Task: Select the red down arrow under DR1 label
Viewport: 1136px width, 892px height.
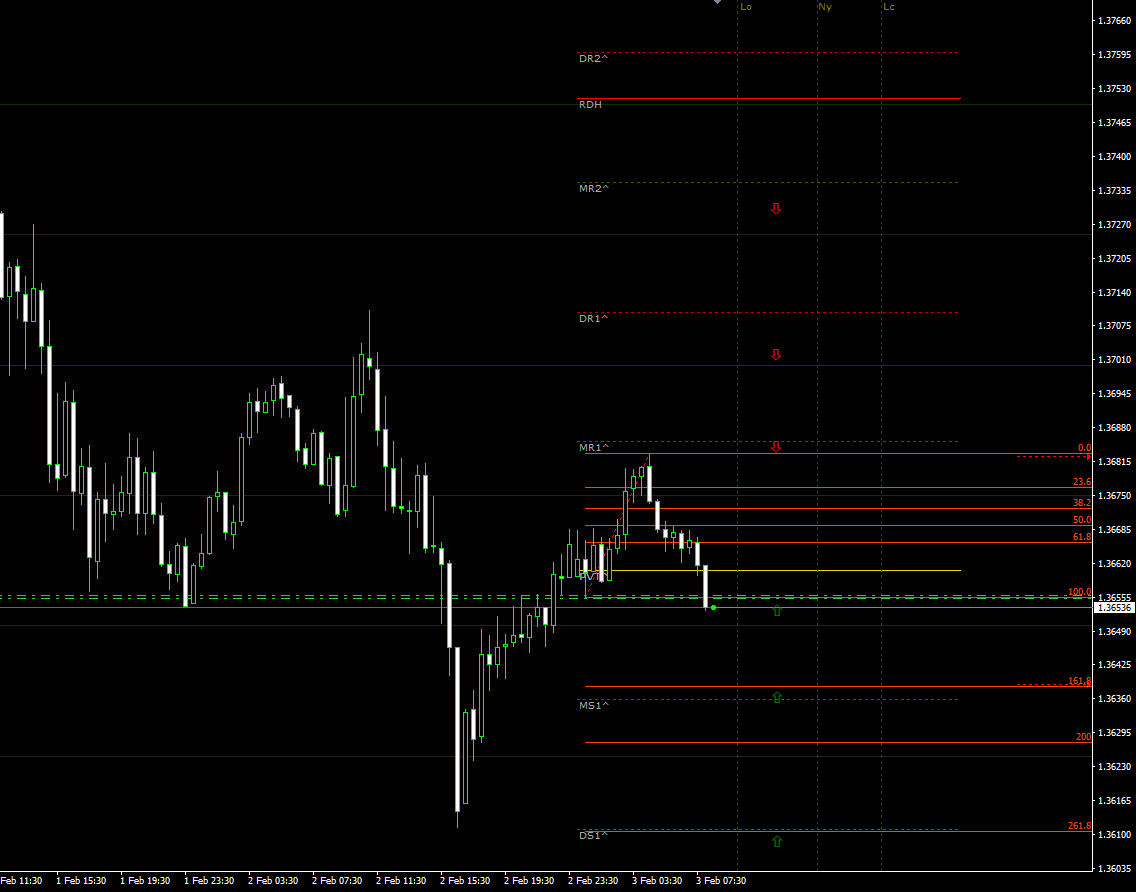Action: point(776,353)
